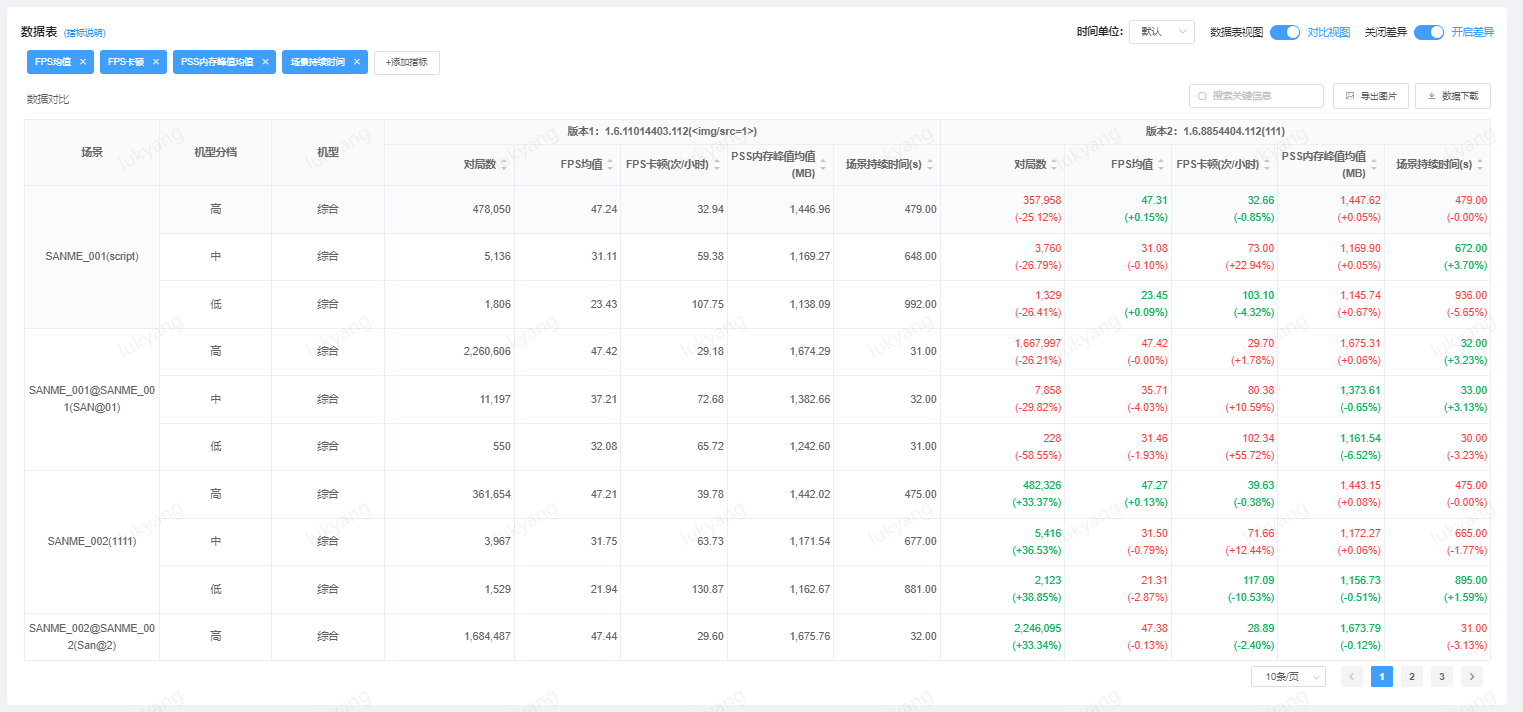Remove the 场景持续时间 metric tag
1523x712 pixels.
coord(357,62)
